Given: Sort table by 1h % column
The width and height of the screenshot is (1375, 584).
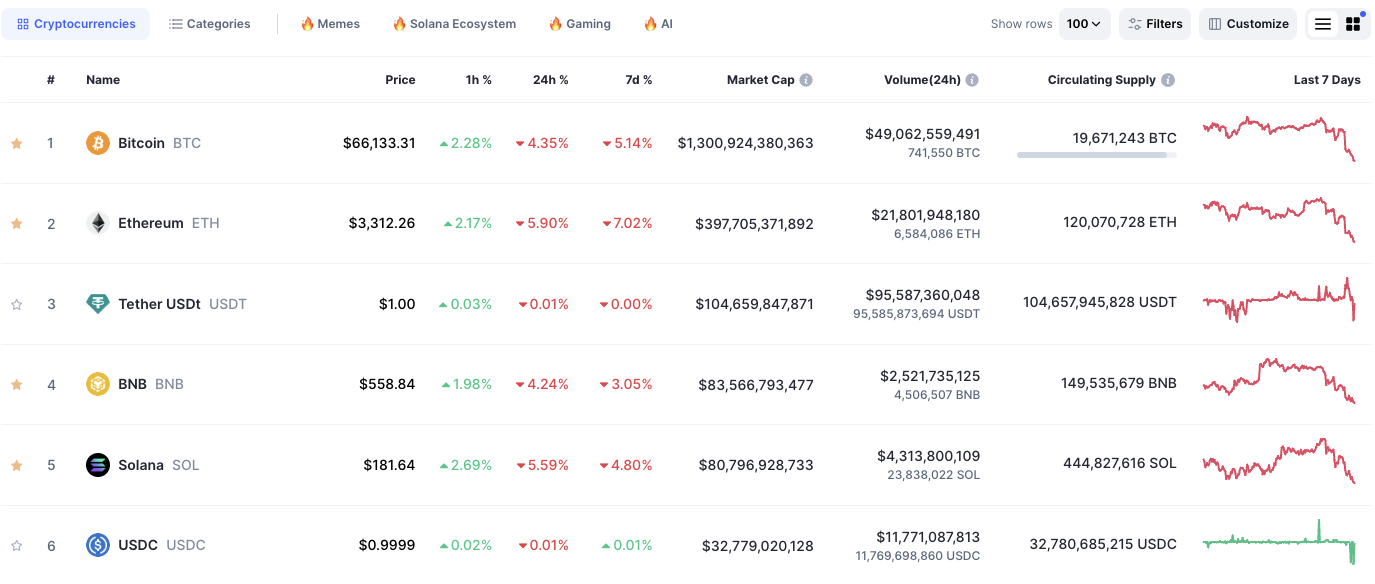Looking at the screenshot, I should coord(479,80).
